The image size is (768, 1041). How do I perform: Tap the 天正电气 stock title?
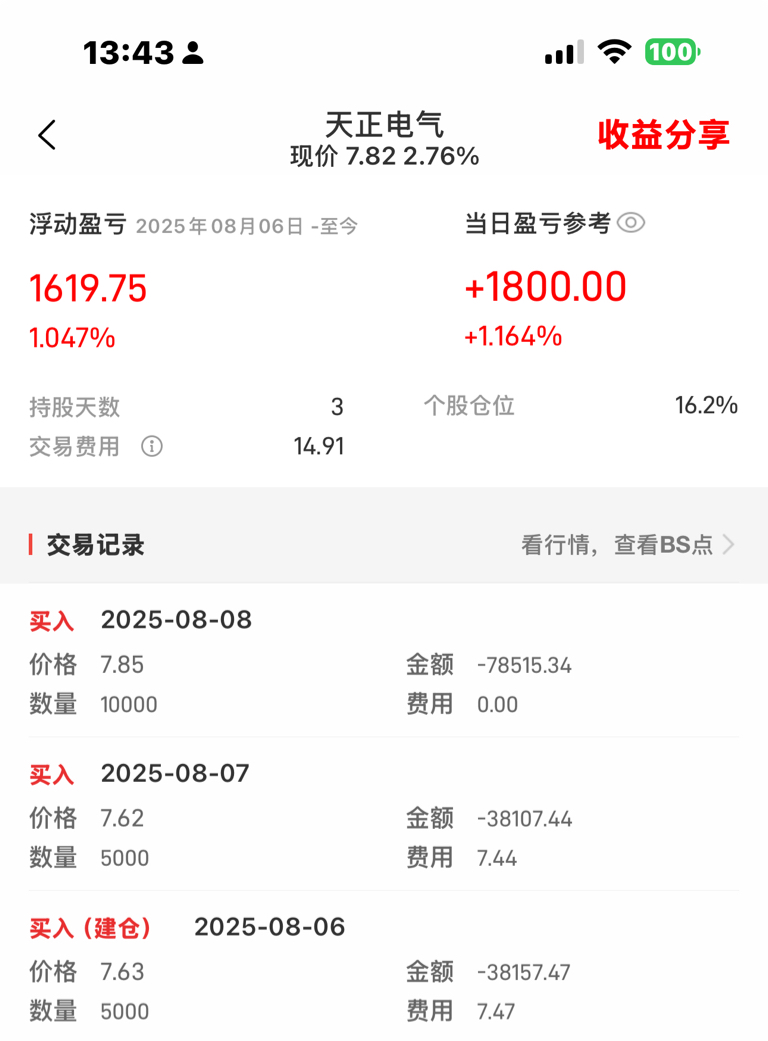tap(384, 125)
